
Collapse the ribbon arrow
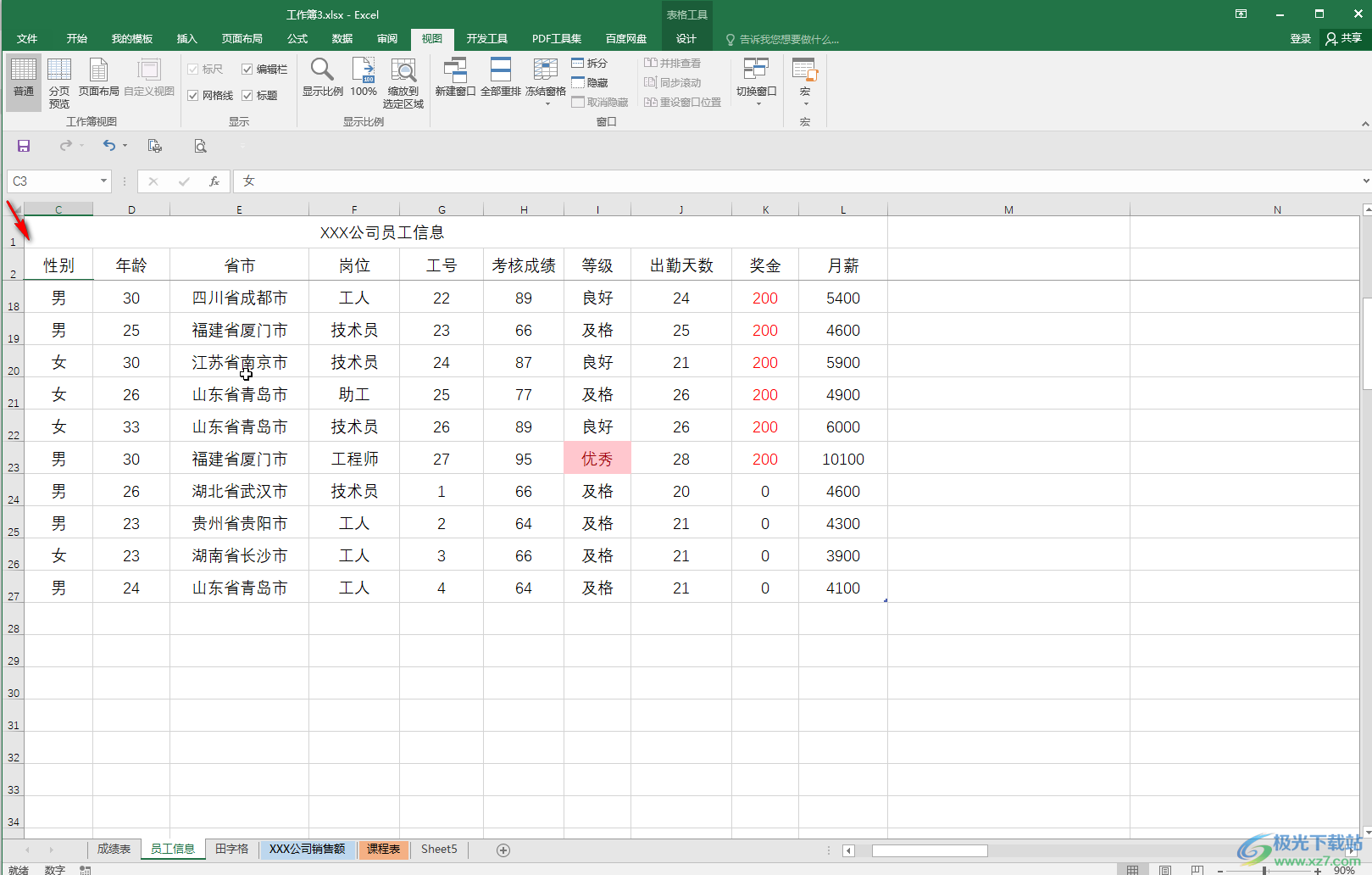(x=1364, y=124)
